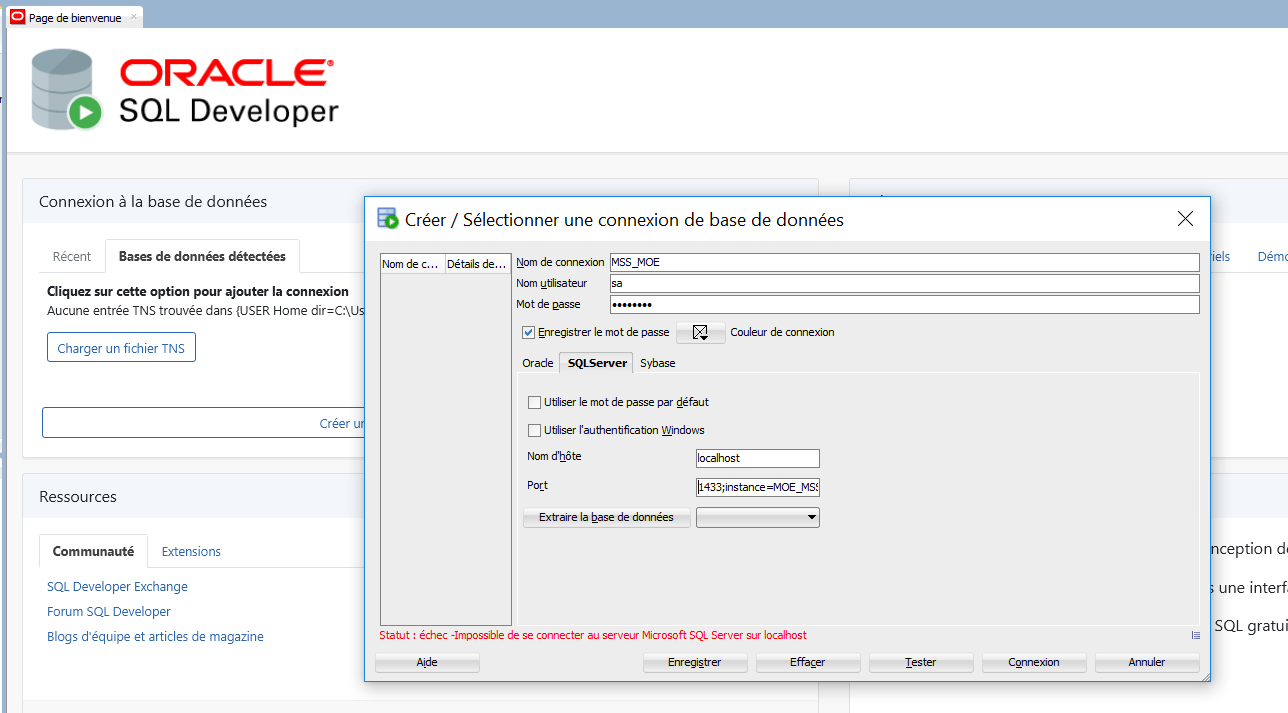Open the Récent tab
The image size is (1288, 713).
point(72,256)
